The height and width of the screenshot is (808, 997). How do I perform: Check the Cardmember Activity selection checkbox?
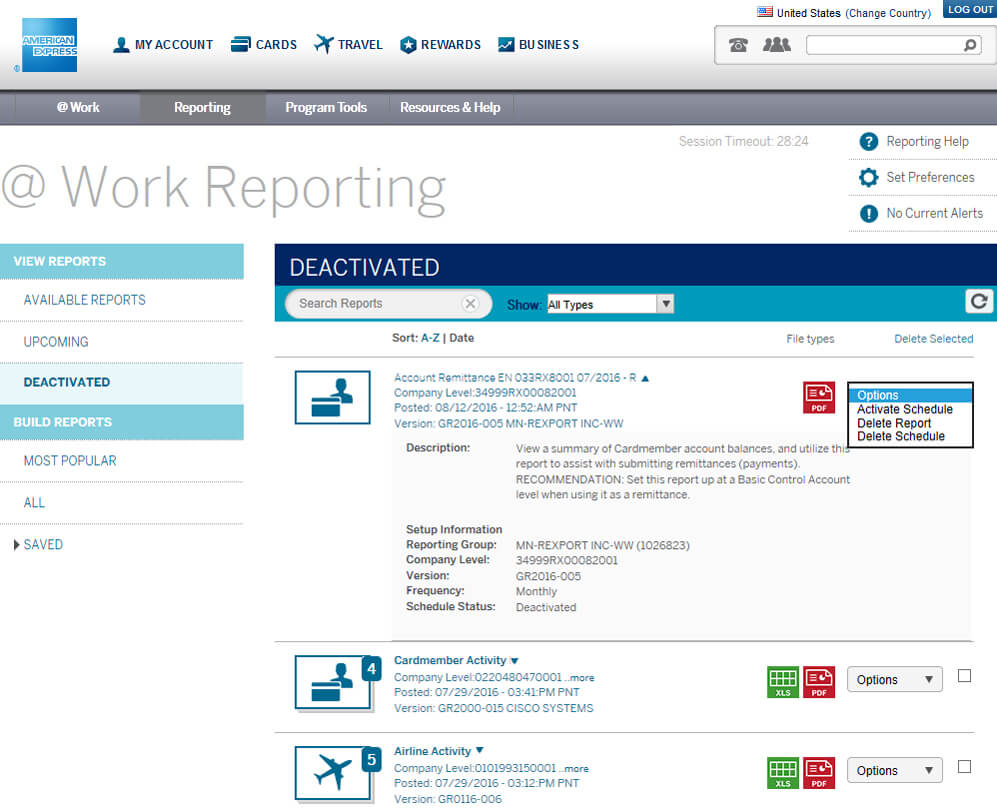(x=964, y=675)
